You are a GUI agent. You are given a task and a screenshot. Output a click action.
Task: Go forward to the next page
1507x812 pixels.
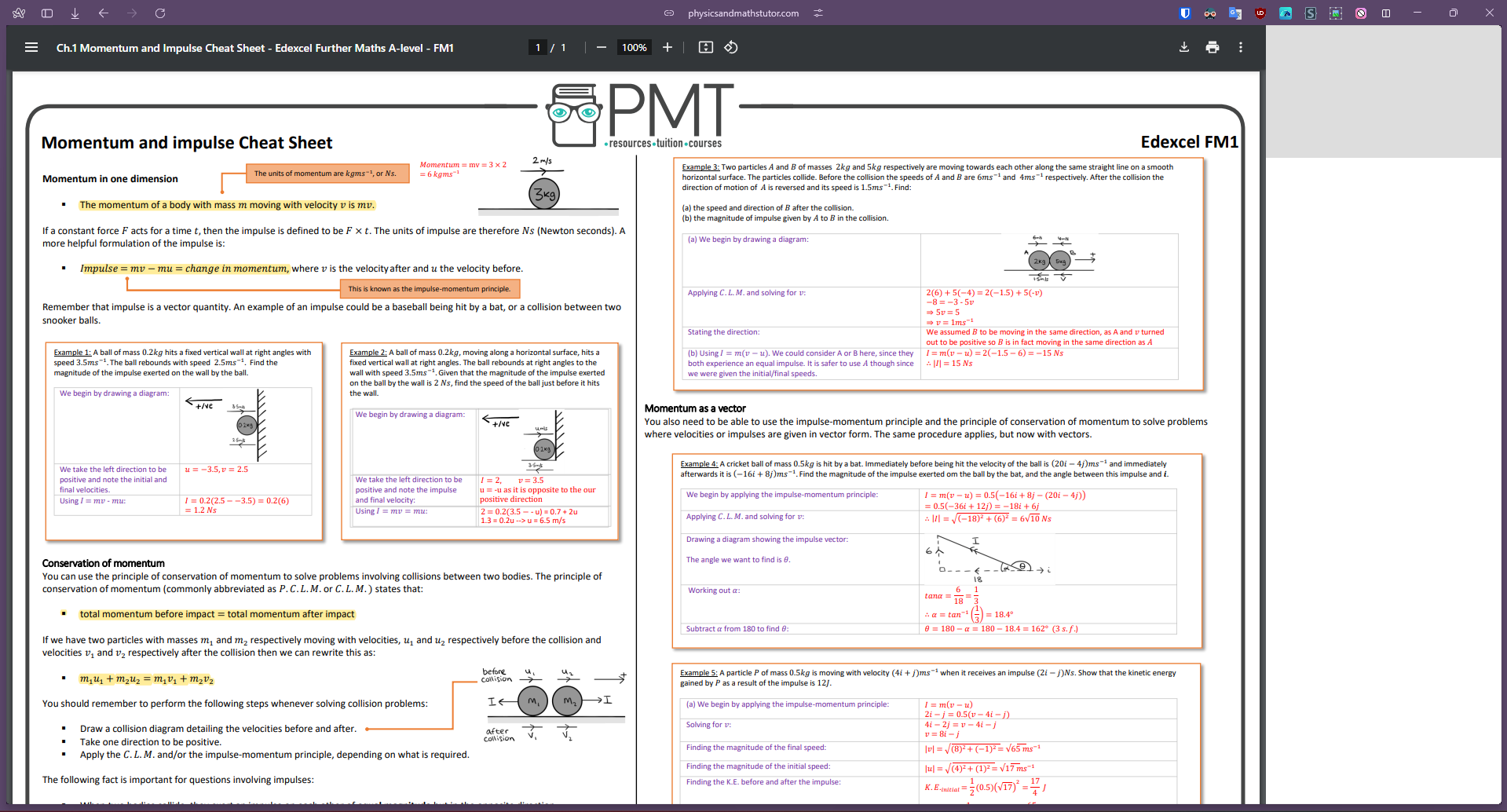click(131, 13)
